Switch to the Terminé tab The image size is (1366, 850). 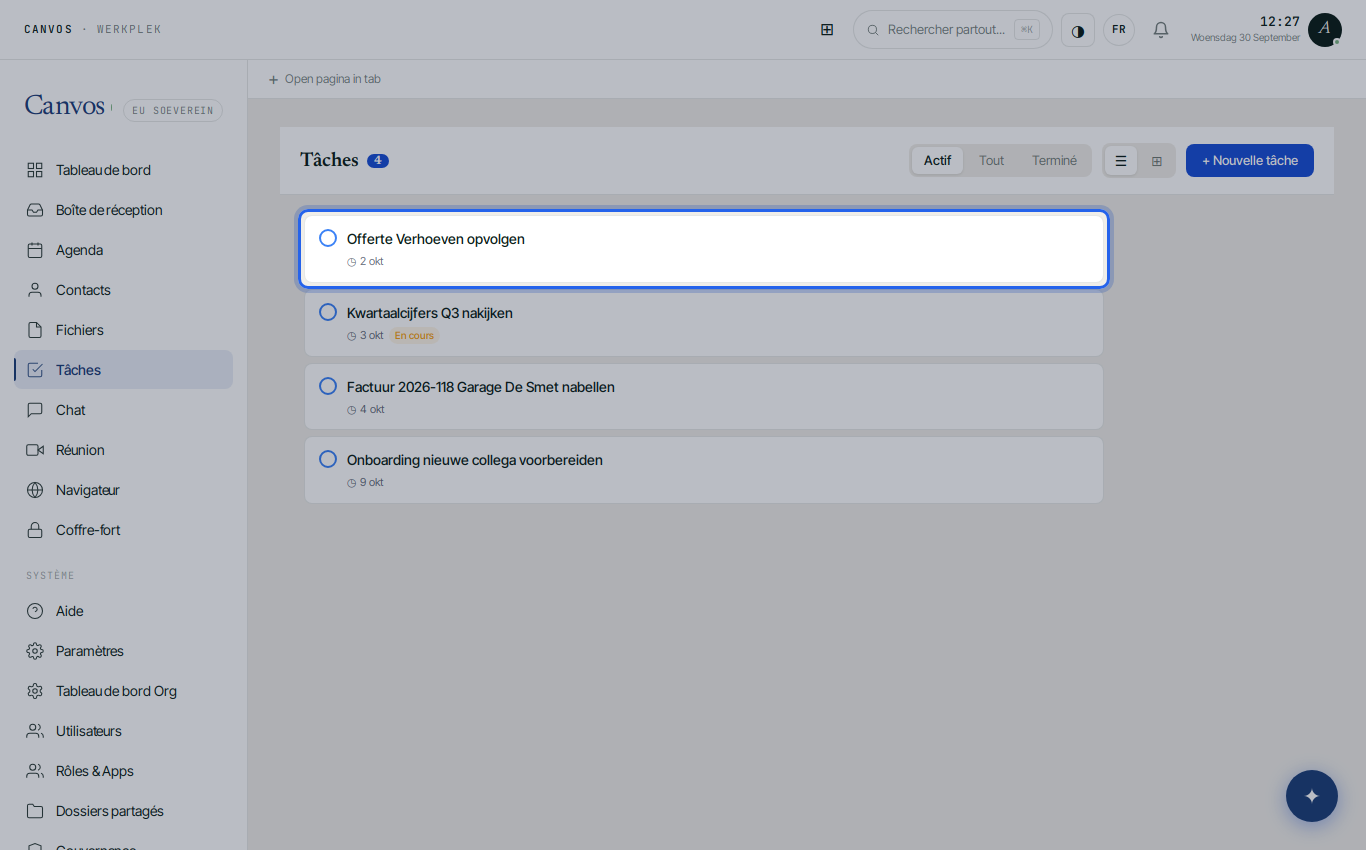[1055, 161]
